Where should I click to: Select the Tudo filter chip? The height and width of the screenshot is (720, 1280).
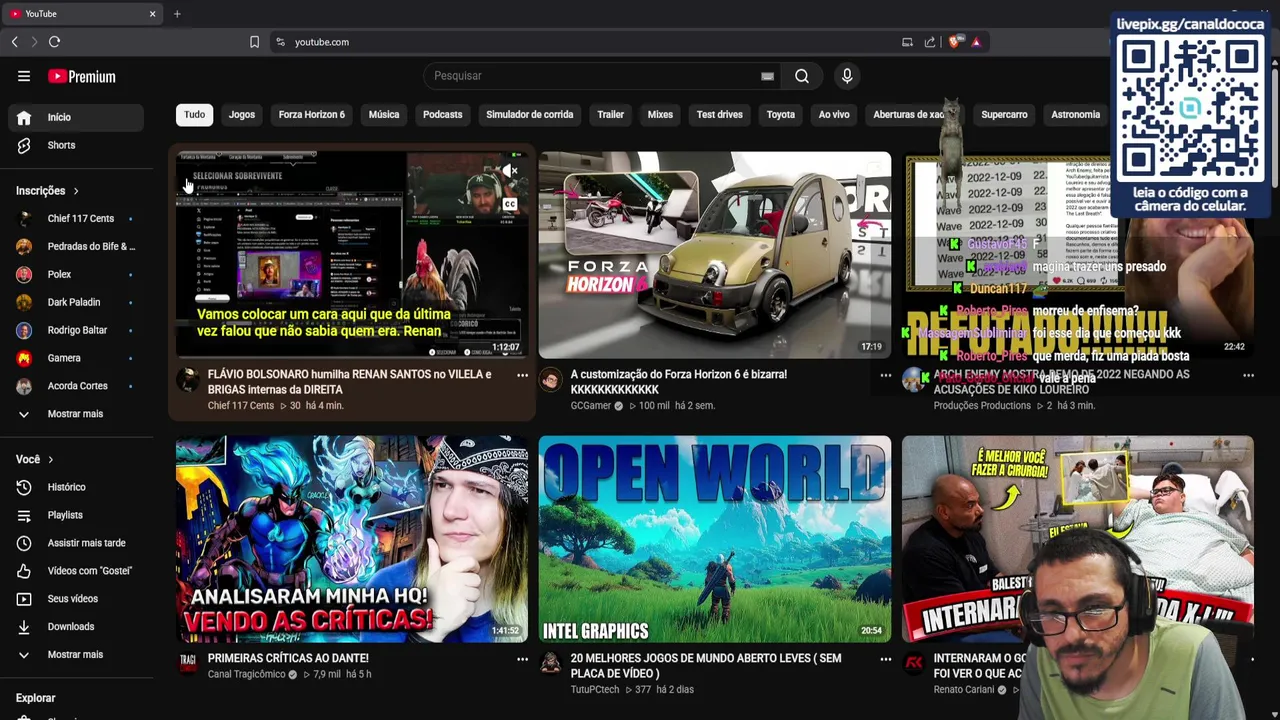194,115
